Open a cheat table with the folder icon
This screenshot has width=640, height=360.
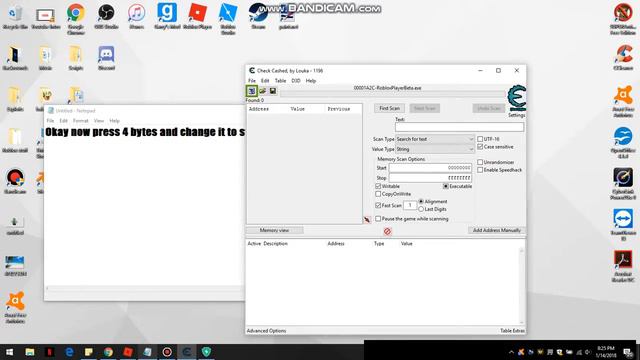(262, 91)
